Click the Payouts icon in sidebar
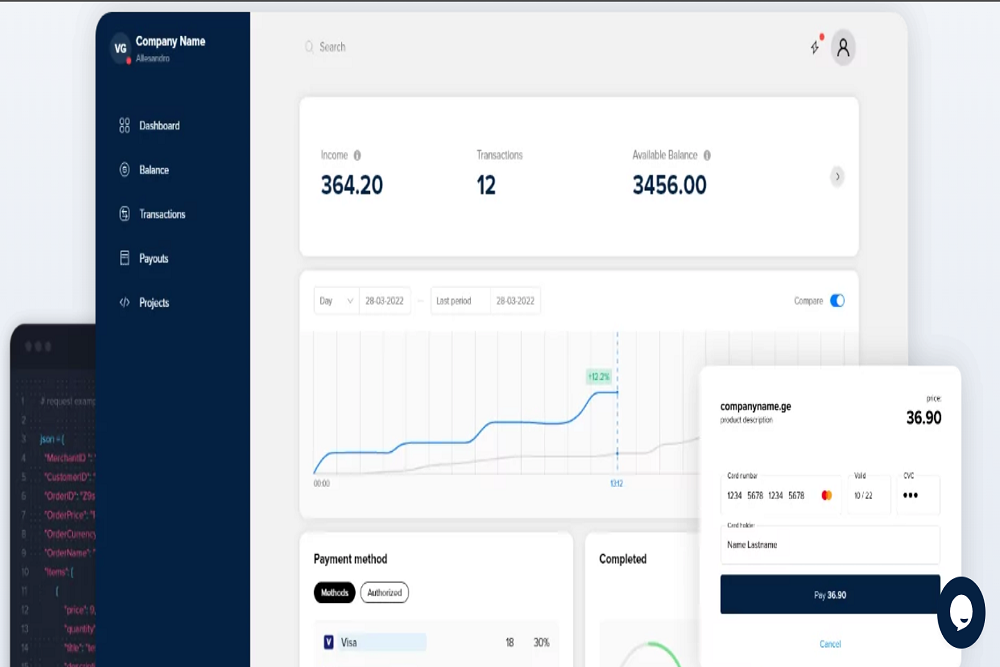The height and width of the screenshot is (667, 1000). coord(125,258)
